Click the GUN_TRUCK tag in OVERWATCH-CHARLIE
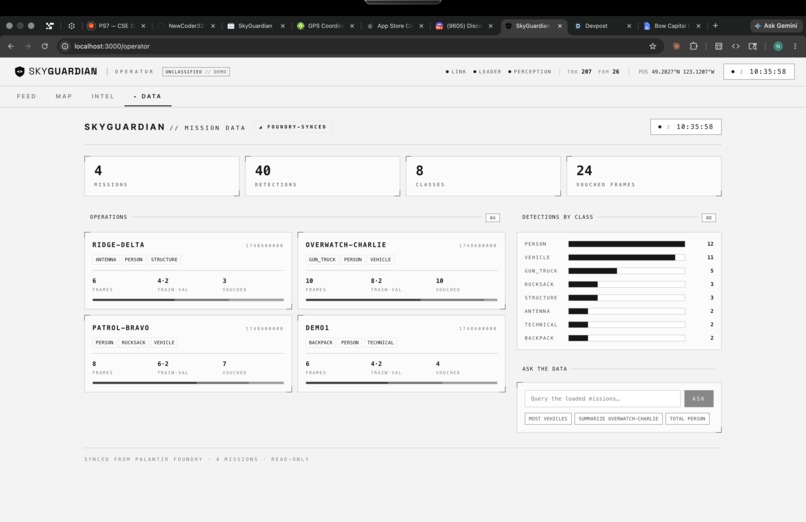The image size is (806, 522). pyautogui.click(x=322, y=259)
